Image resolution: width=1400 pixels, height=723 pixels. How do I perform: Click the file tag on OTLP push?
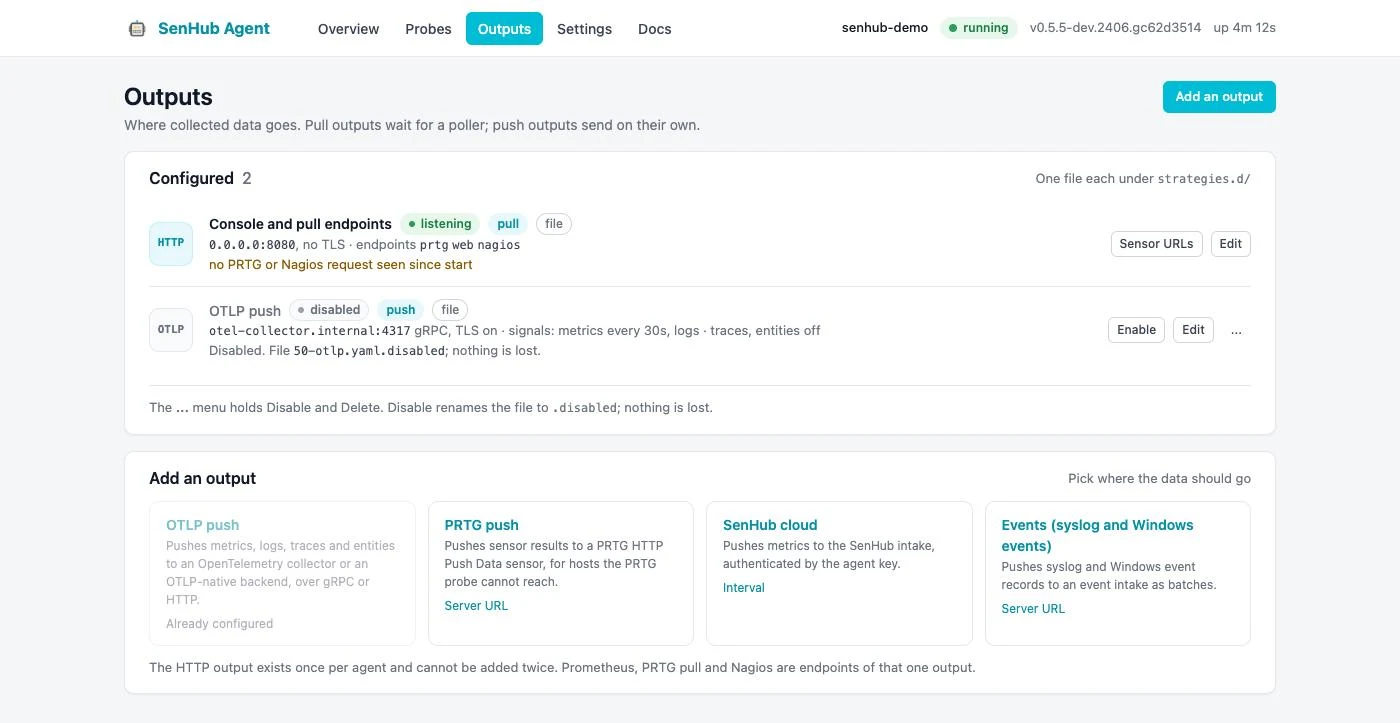tap(450, 310)
